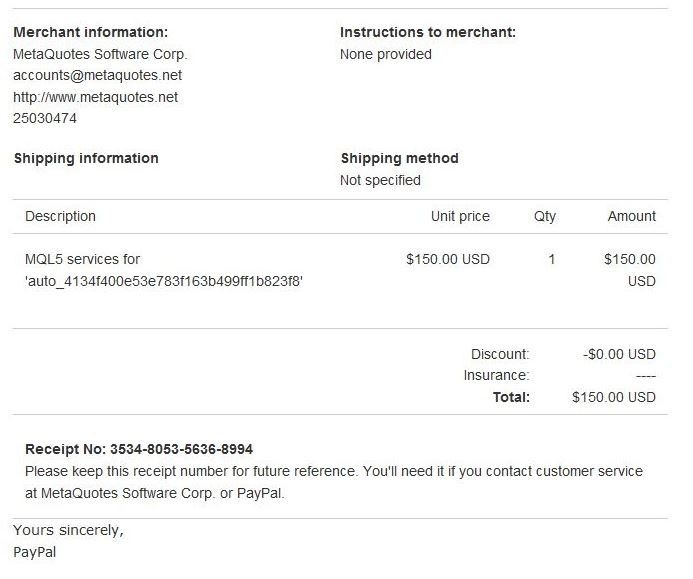
Task: Open the http://www.metaquotes.net link
Action: pos(95,97)
